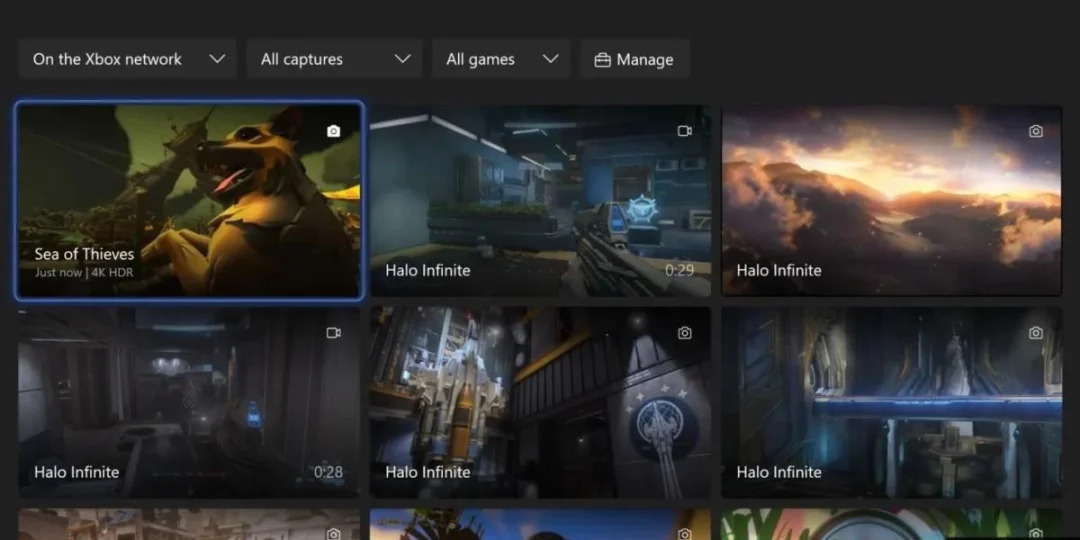
Task: Click the camera icon on Sea of Thieves capture
Action: (x=334, y=131)
